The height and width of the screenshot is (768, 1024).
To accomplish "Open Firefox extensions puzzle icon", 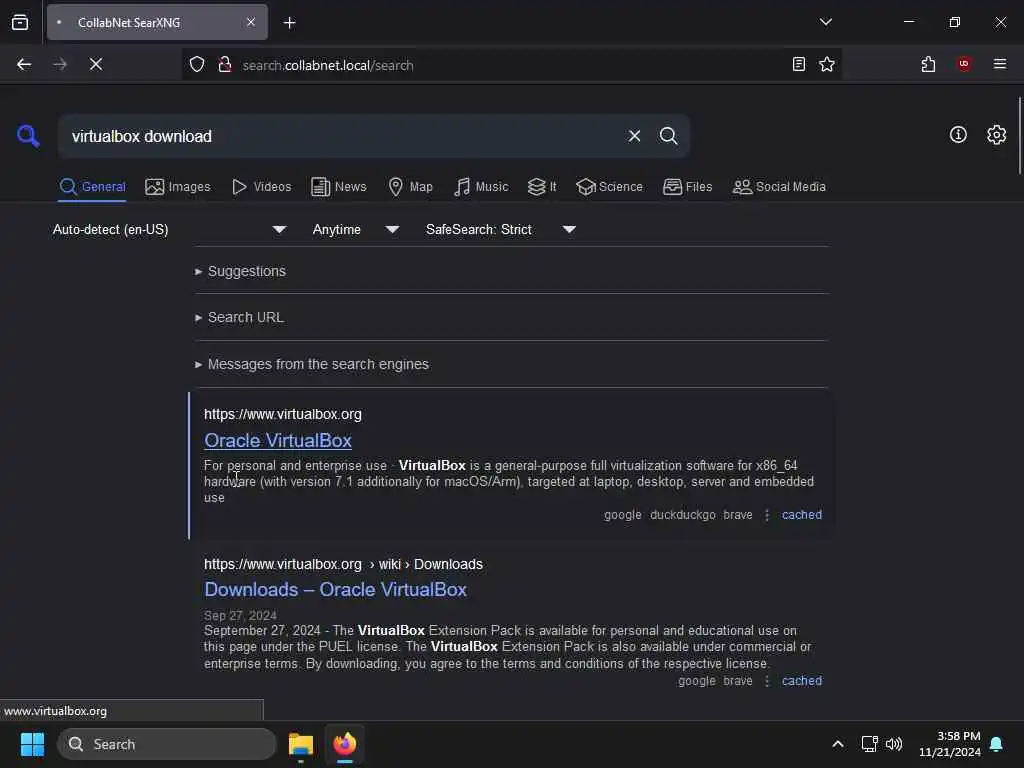I will pos(928,64).
